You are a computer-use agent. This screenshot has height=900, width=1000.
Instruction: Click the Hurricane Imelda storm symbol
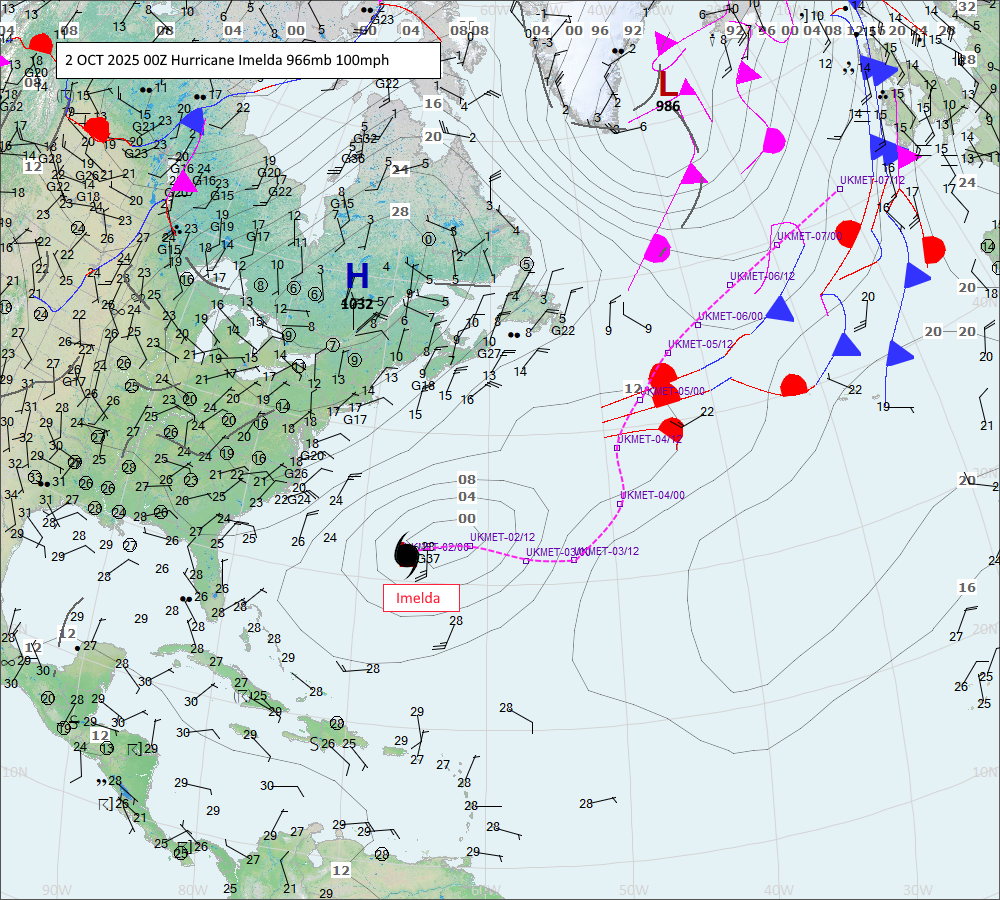click(407, 553)
